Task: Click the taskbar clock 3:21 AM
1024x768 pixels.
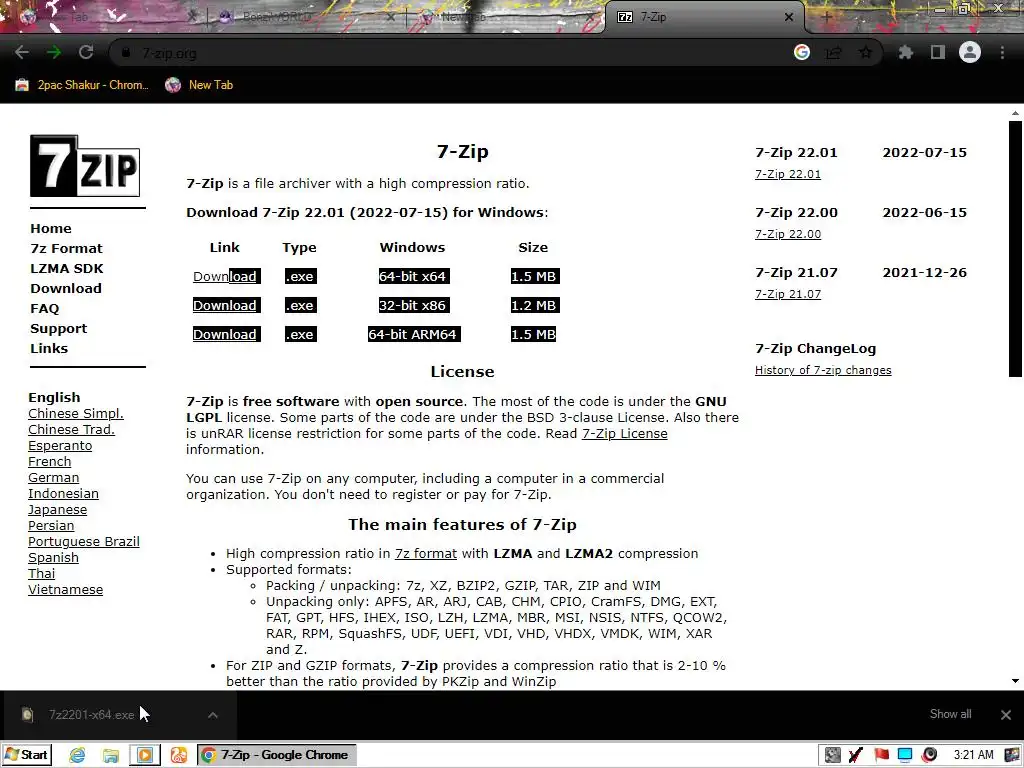Action: tap(973, 755)
